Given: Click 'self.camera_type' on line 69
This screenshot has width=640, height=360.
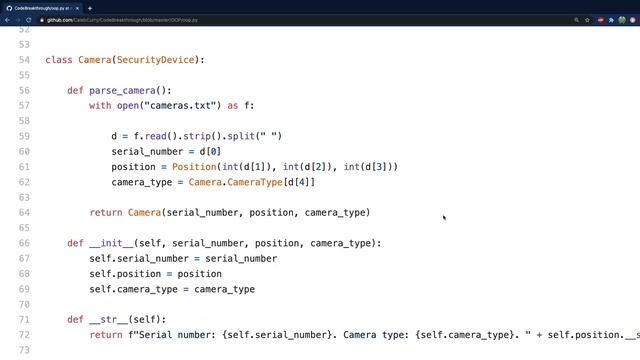Looking at the screenshot, I should tap(133, 289).
